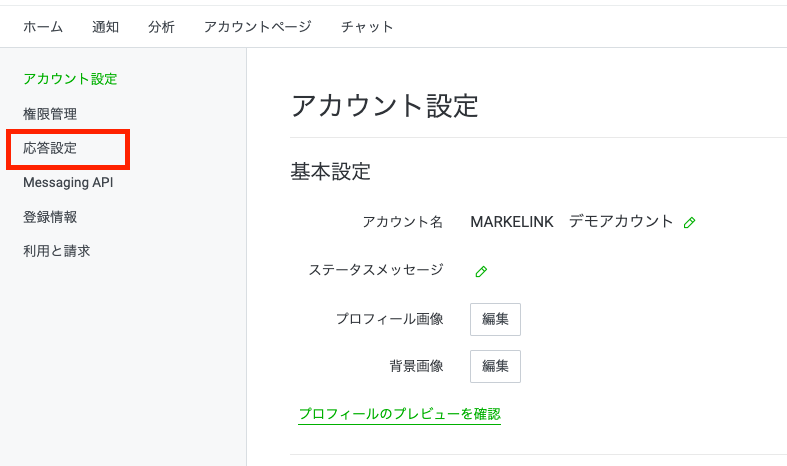Click the 基本設定 section heading
The height and width of the screenshot is (466, 787).
[x=331, y=172]
